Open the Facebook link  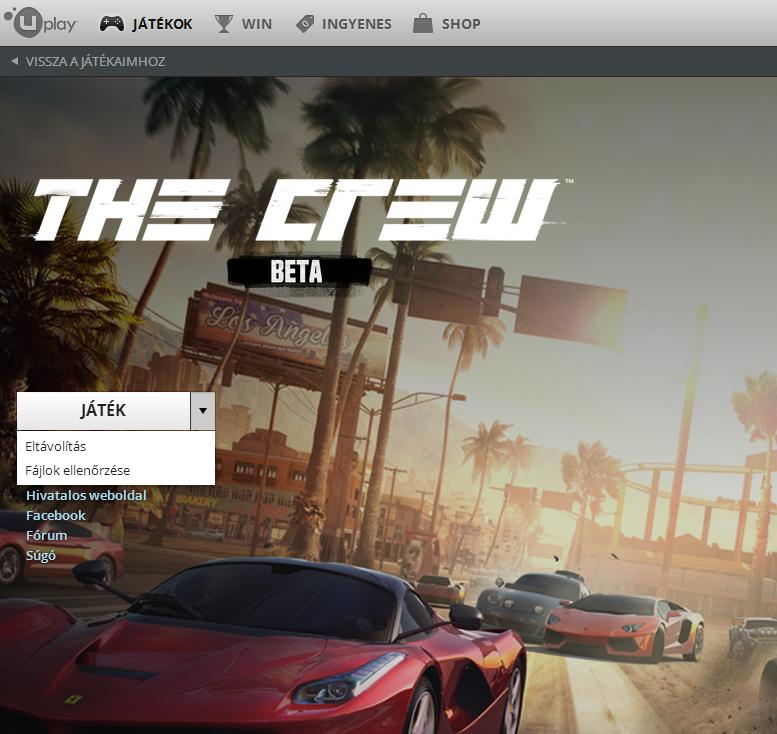tap(56, 515)
